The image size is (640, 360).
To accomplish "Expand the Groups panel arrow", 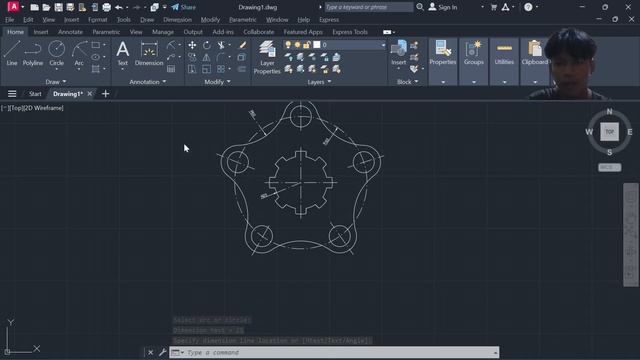I will (x=473, y=82).
